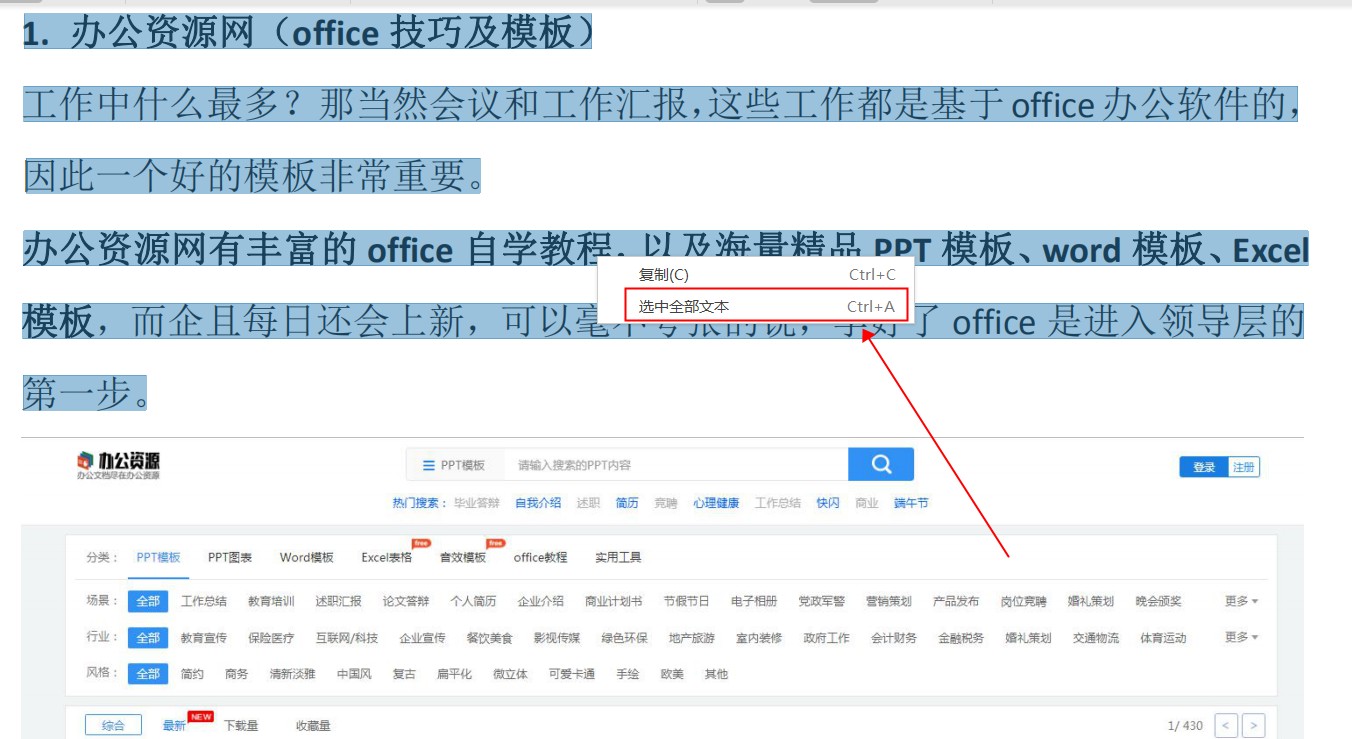The height and width of the screenshot is (739, 1352).
Task: Click the 办公资源 logo icon
Action: [87, 462]
